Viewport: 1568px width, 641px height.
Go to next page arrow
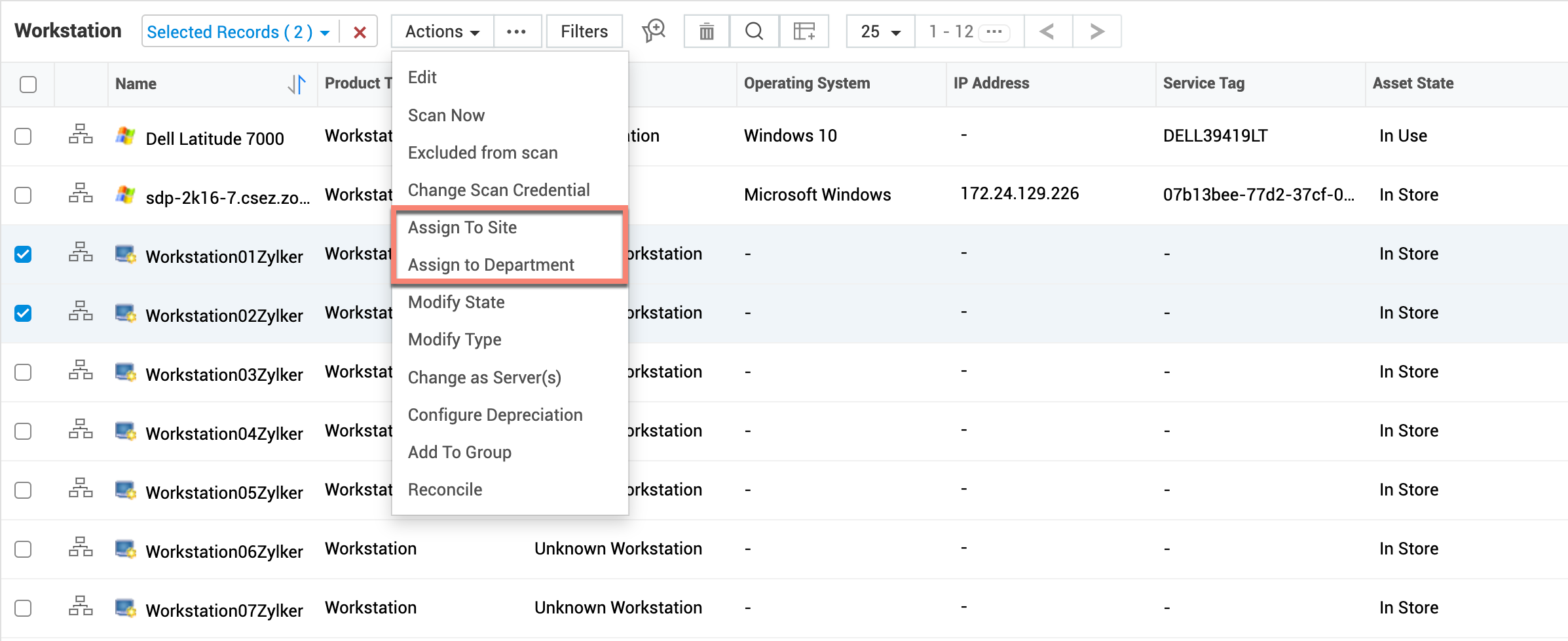[1096, 31]
